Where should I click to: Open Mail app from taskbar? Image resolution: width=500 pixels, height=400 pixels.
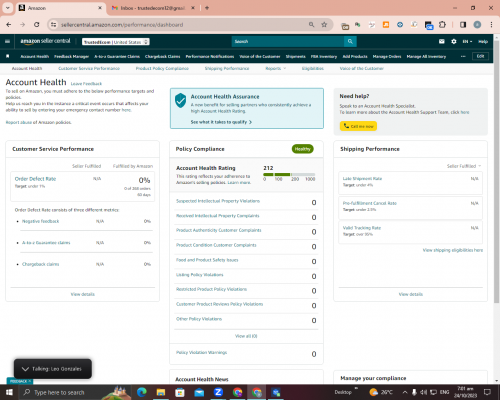199,392
